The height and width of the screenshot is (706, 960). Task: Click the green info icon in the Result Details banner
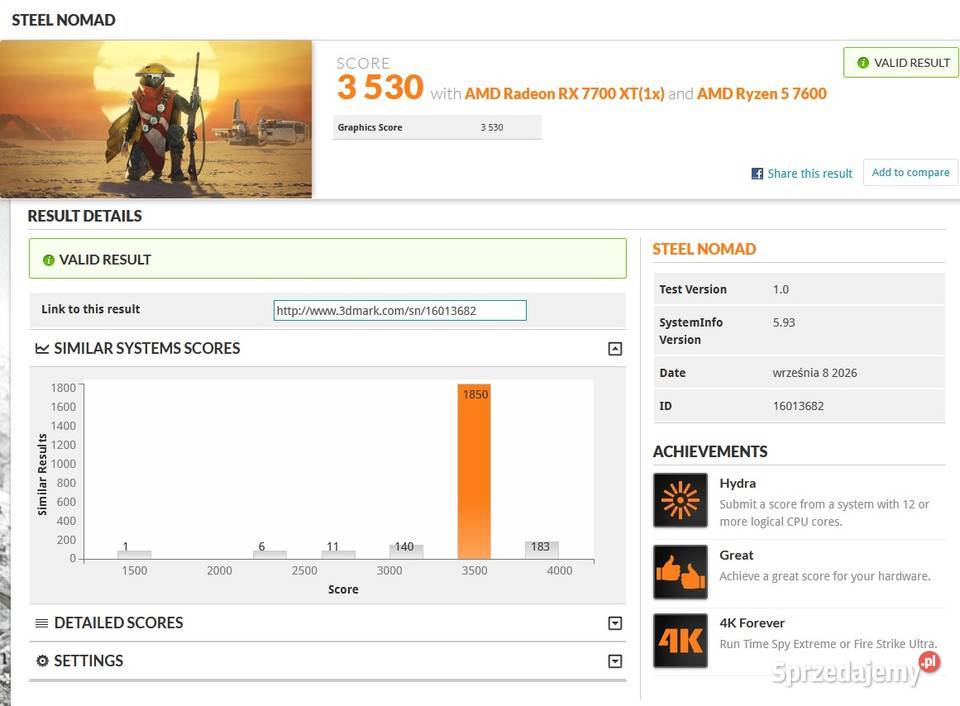(48, 260)
